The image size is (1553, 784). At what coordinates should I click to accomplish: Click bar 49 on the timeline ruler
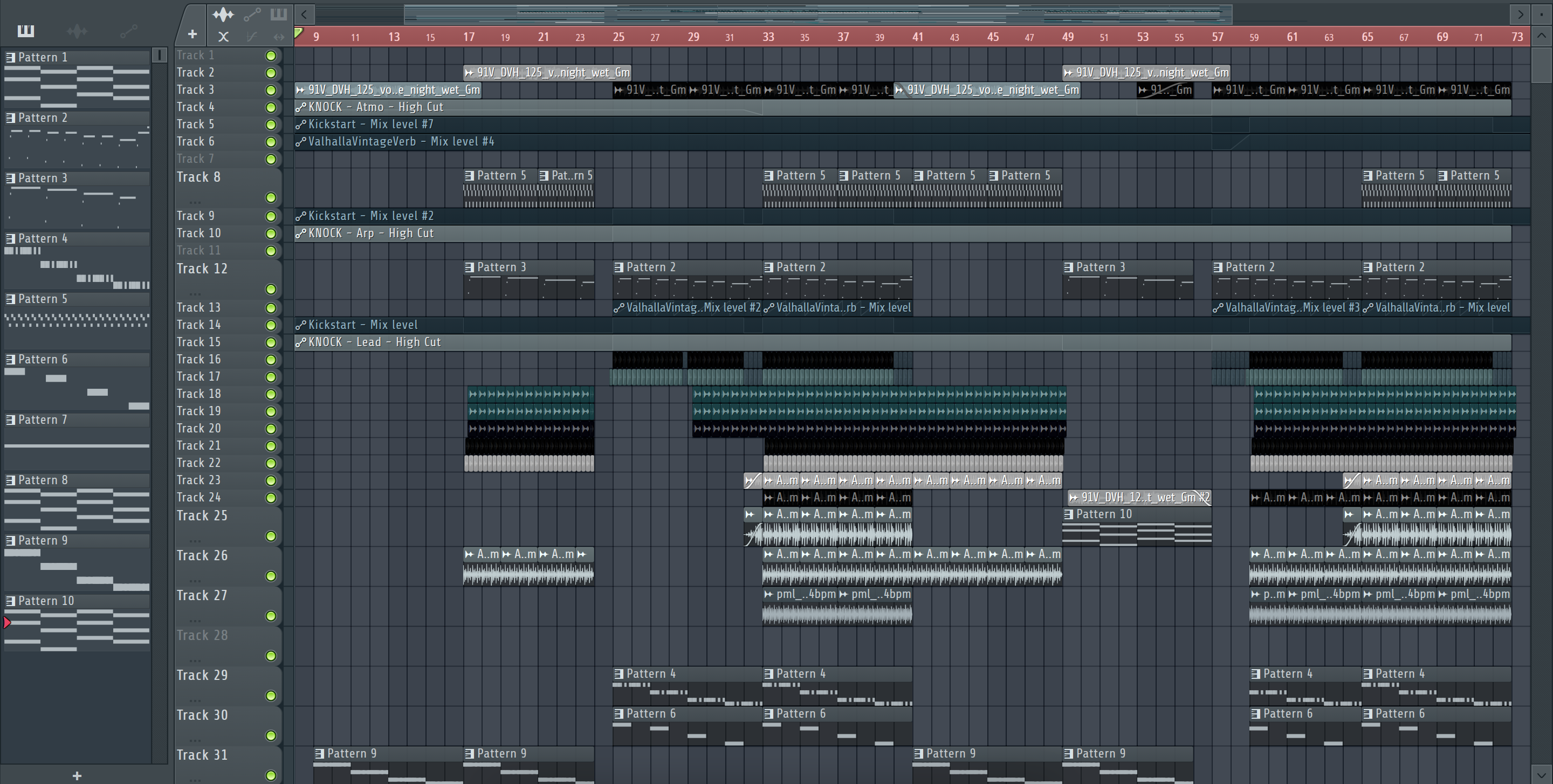(1068, 37)
